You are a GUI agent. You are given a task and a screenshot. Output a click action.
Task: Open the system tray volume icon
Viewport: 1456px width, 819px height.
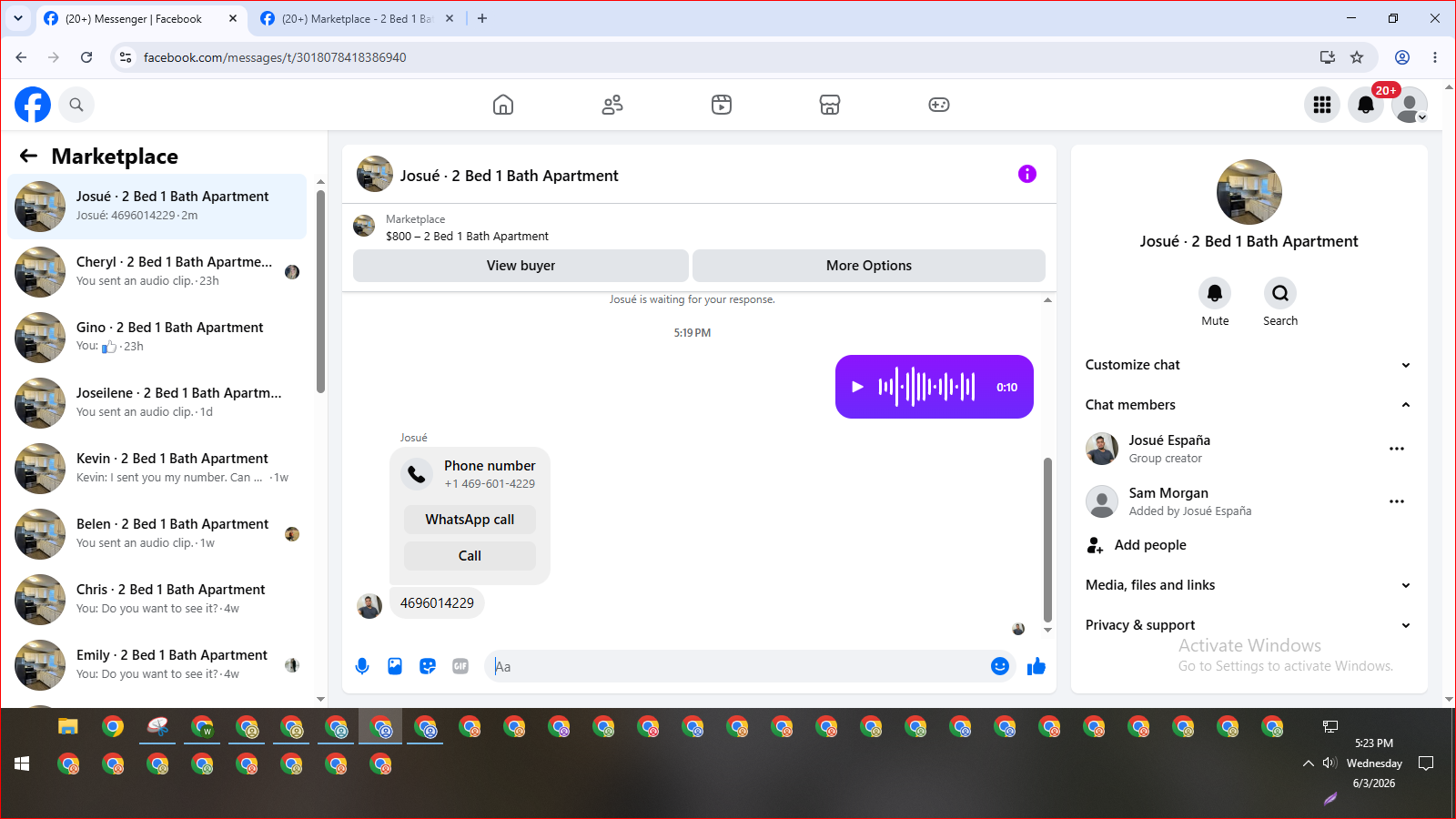1330,763
